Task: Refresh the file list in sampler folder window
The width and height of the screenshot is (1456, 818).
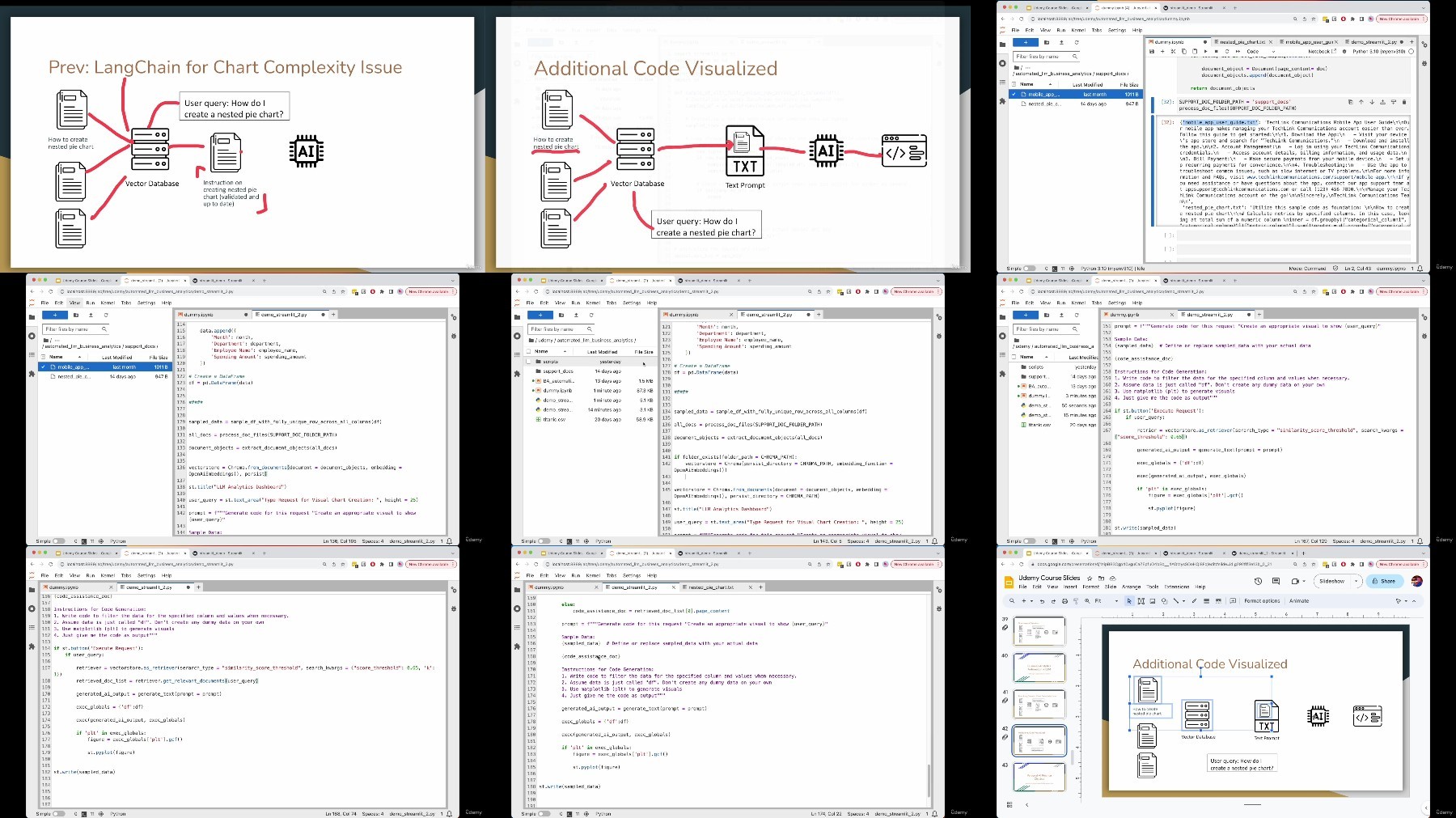Action: click(x=591, y=315)
